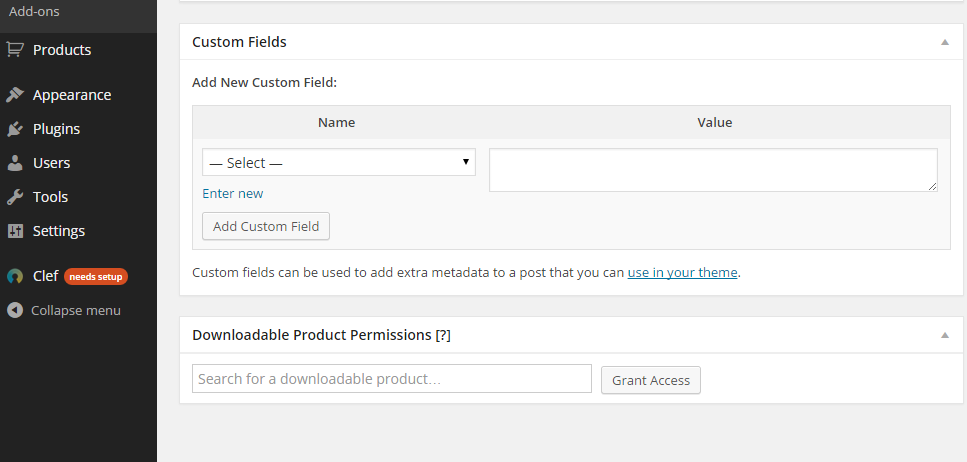
Task: Click the Collapse menu arrow icon
Action: click(x=15, y=310)
